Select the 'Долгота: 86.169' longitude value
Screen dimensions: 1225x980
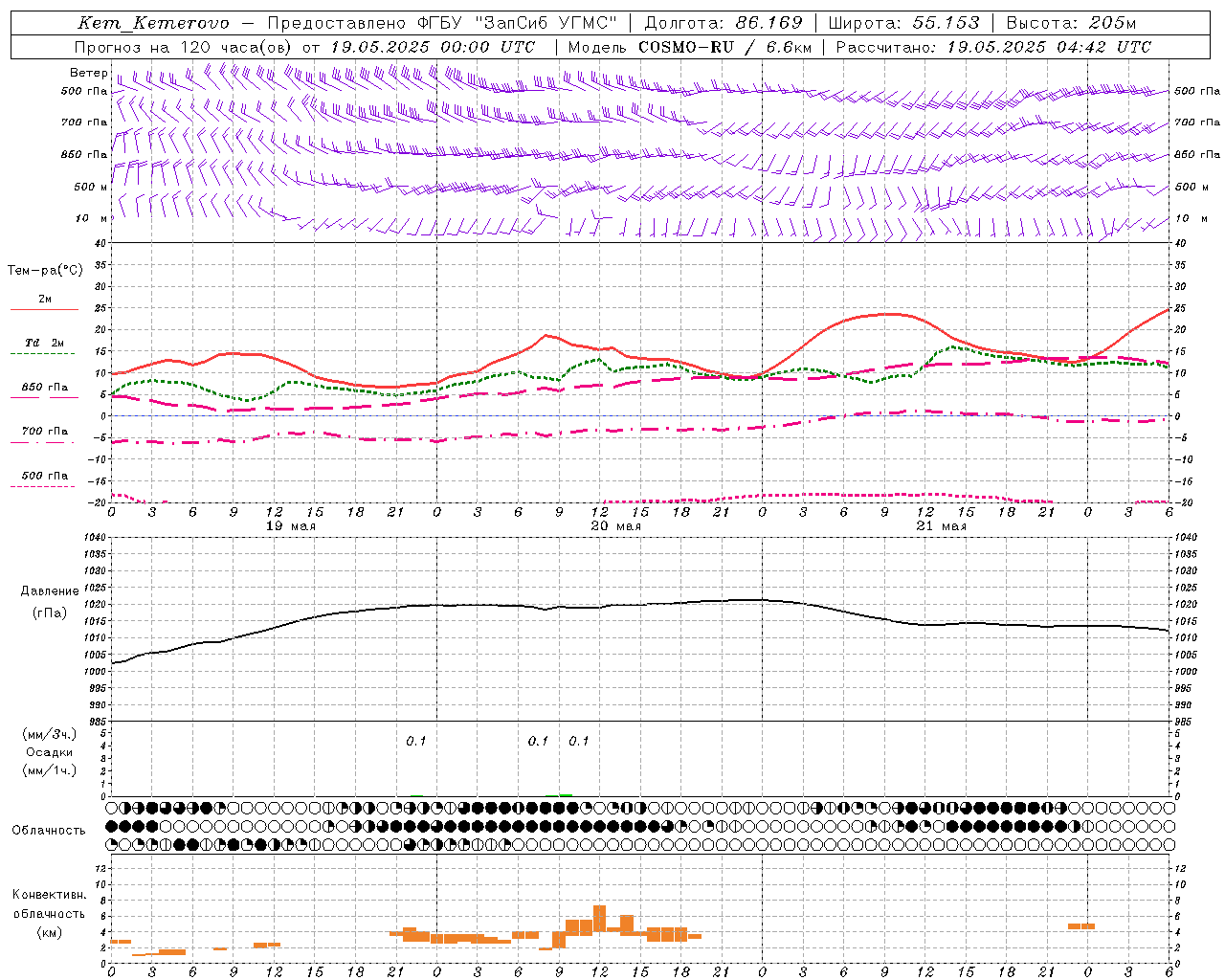coord(724,23)
